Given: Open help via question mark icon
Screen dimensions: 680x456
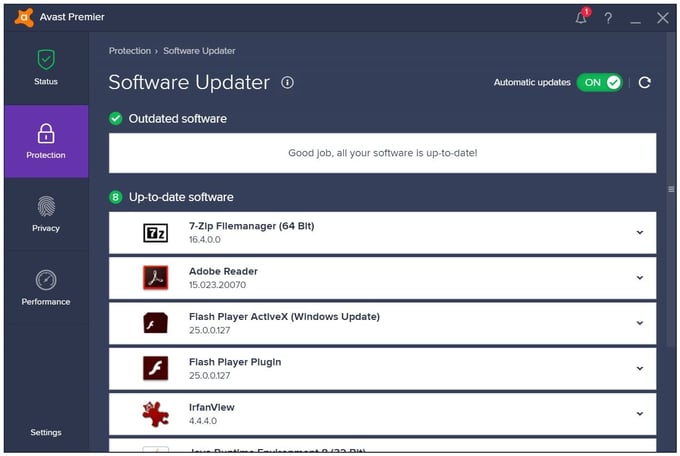Looking at the screenshot, I should coord(608,18).
